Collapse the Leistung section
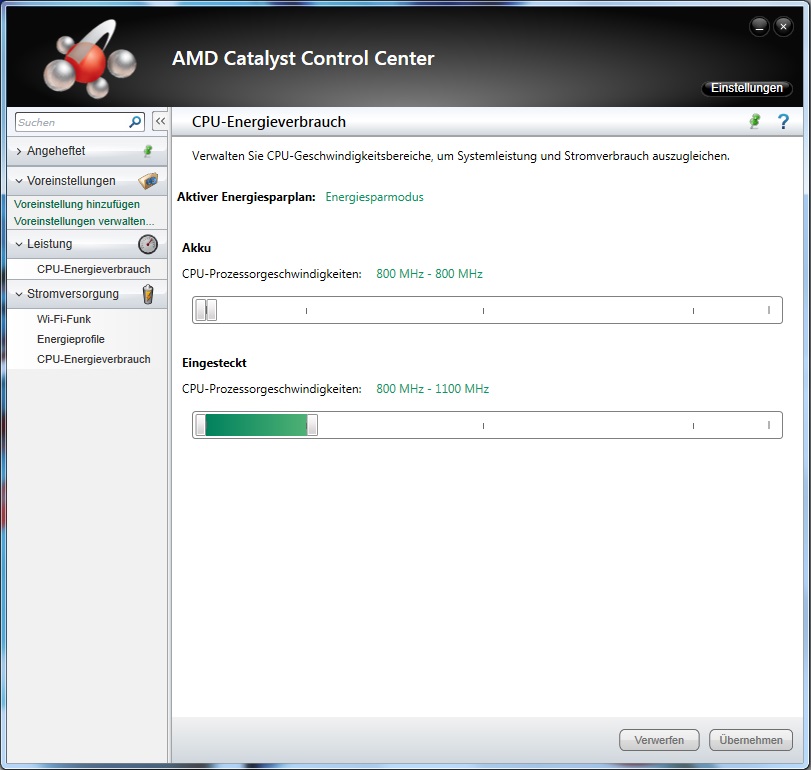This screenshot has width=811, height=770. point(19,244)
